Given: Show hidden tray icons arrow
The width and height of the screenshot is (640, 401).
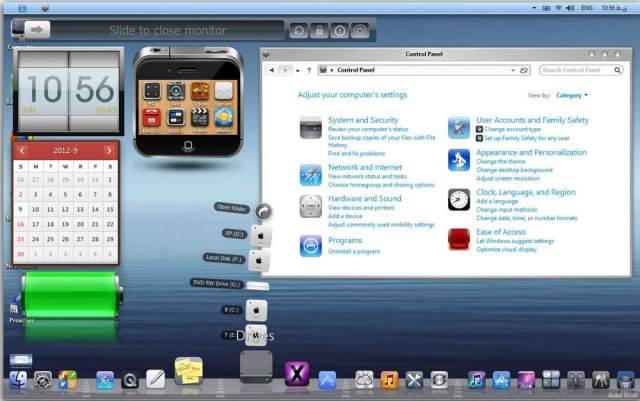Looking at the screenshot, I should (x=534, y=8).
